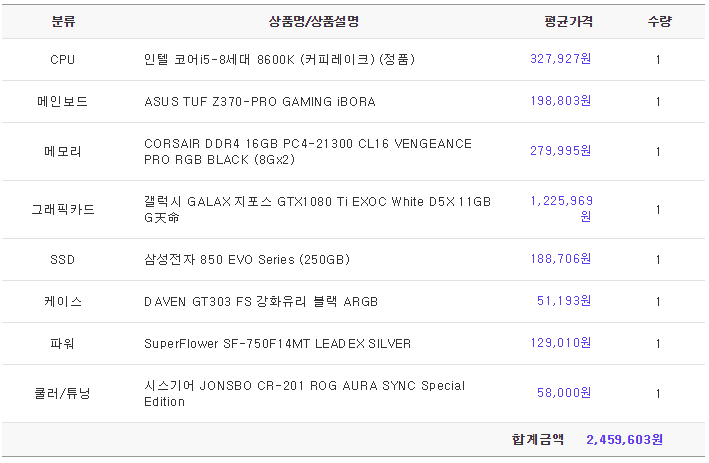Open the GALAX GTX1080 Ti EXOC product
The width and height of the screenshot is (709, 463).
click(317, 209)
